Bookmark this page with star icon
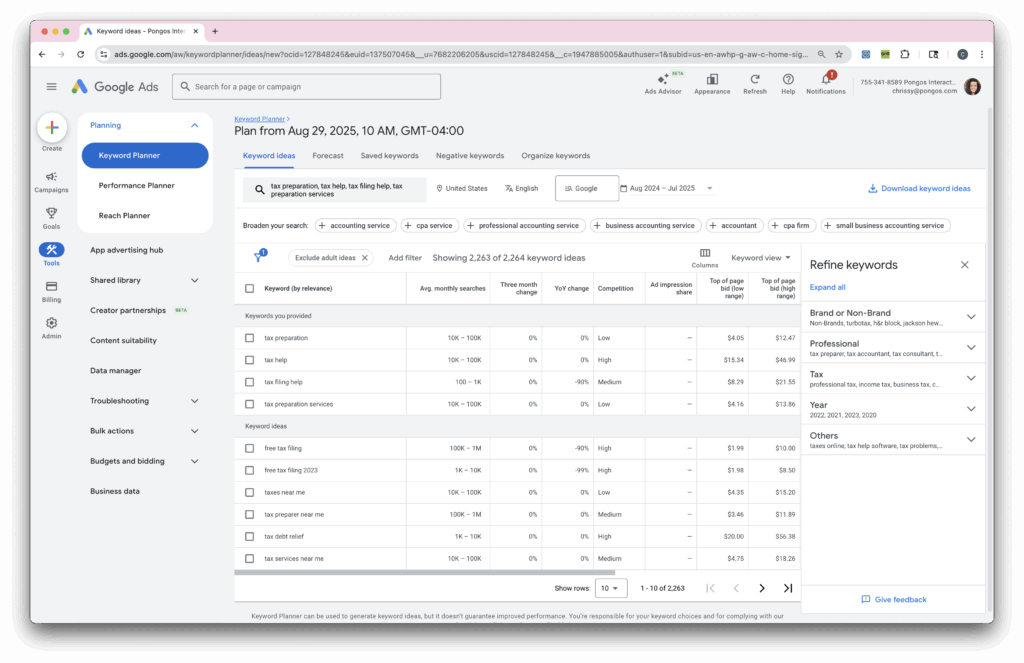 point(839,54)
